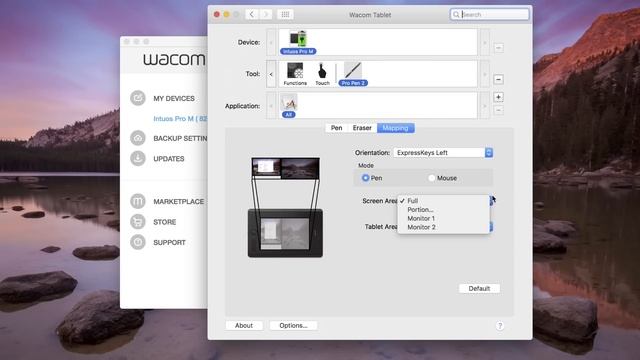
Task: Click My Devices icon in Wacom Desktop Center
Action: point(138,98)
